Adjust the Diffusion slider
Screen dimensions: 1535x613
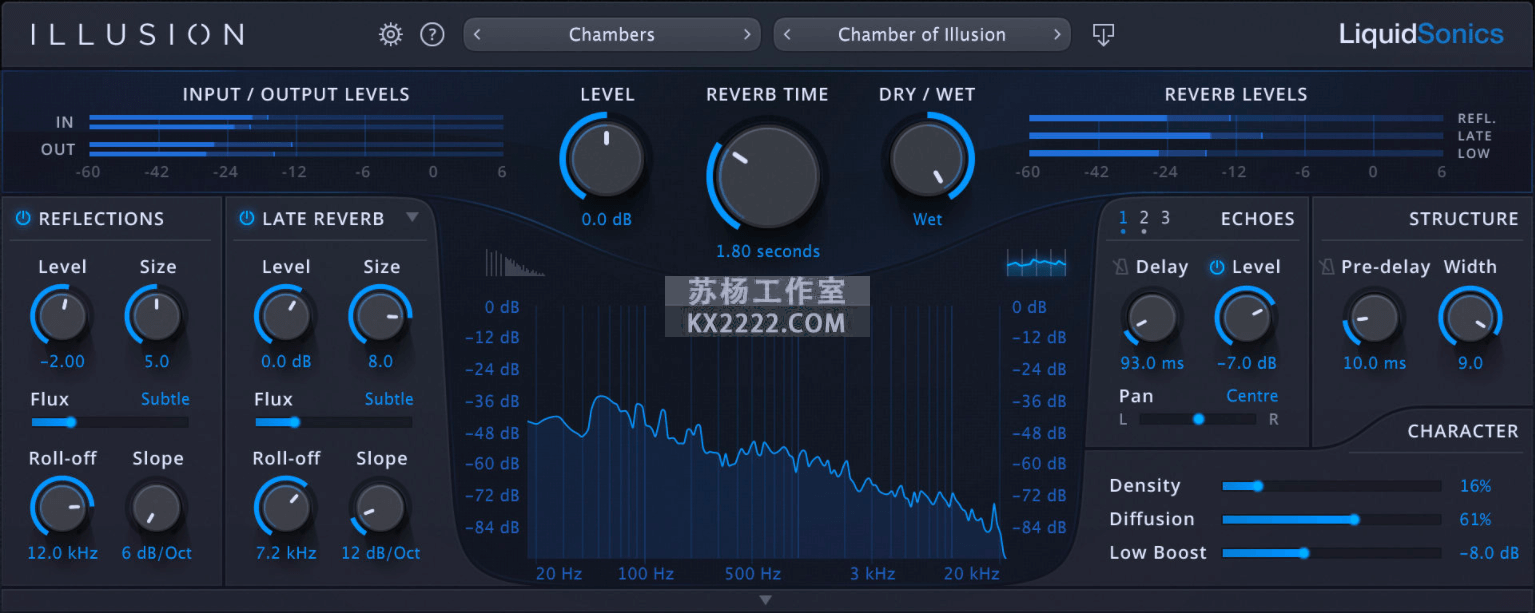click(x=1332, y=519)
